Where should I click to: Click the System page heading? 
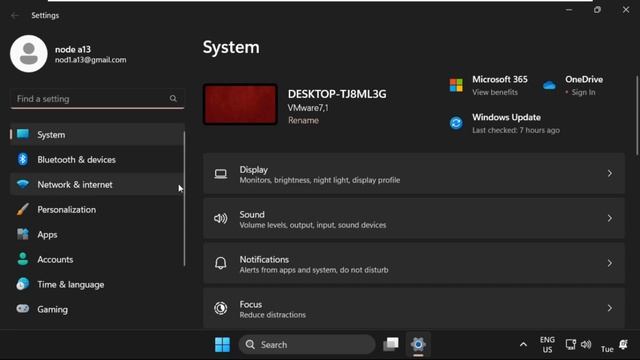[231, 47]
